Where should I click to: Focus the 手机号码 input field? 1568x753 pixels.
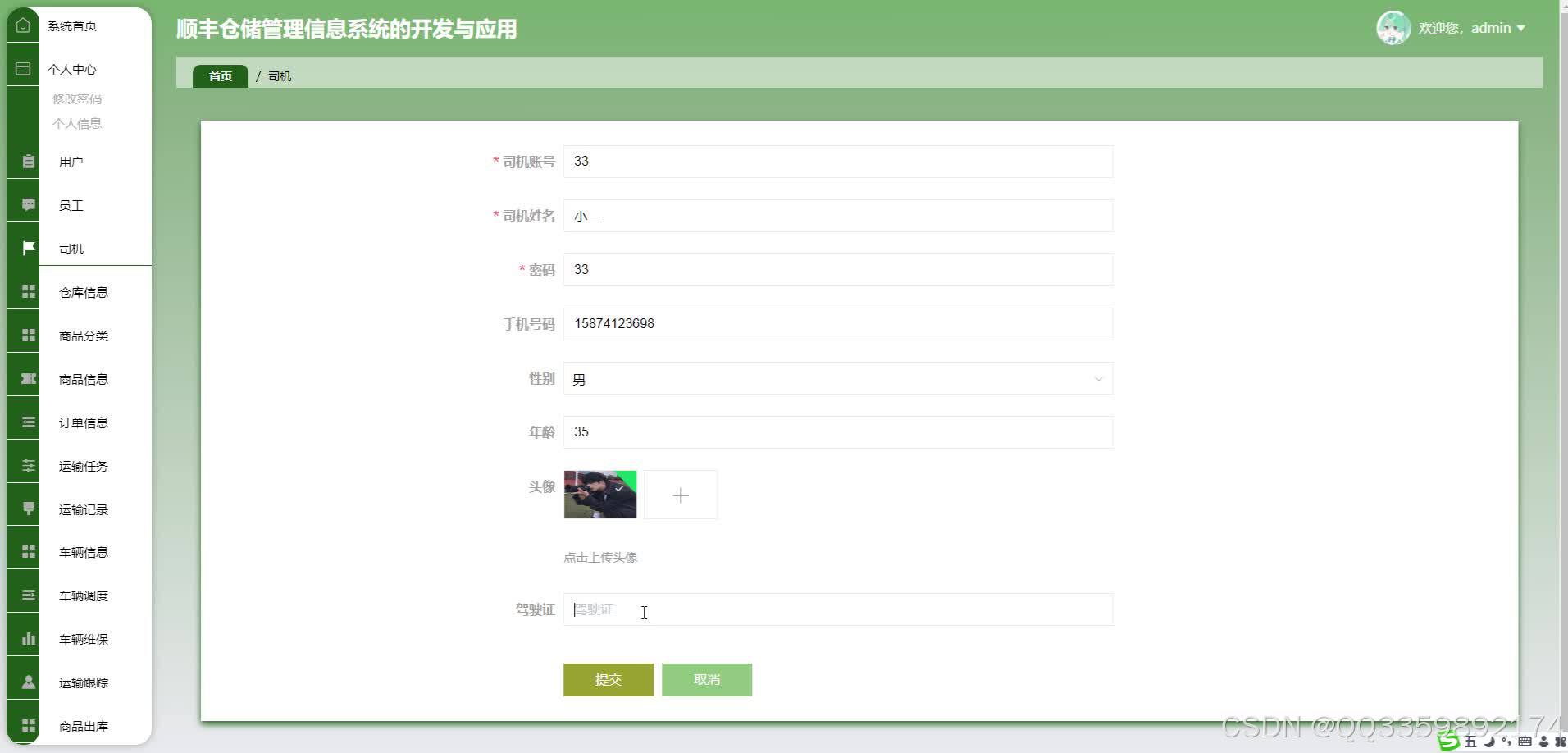click(x=838, y=324)
